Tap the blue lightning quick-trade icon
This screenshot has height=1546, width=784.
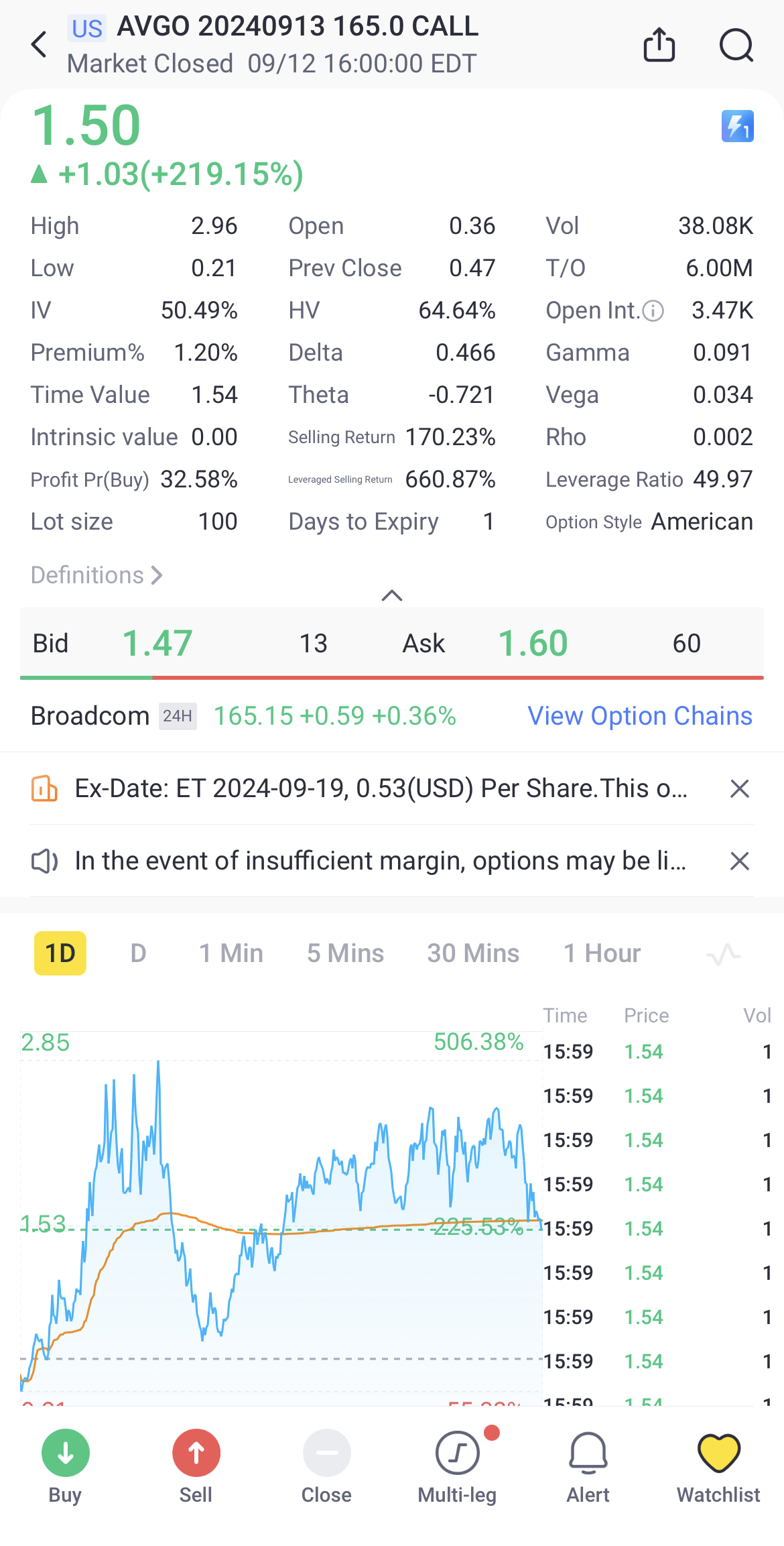point(737,126)
